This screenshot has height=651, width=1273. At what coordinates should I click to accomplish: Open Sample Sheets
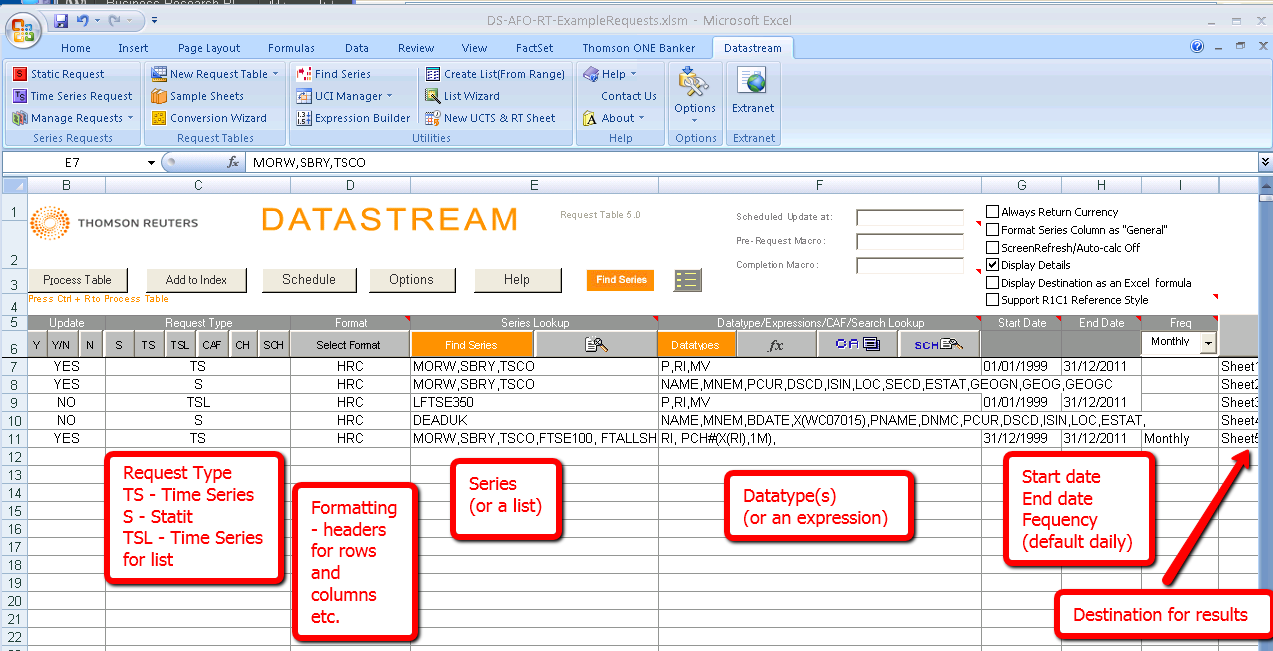pyautogui.click(x=198, y=96)
